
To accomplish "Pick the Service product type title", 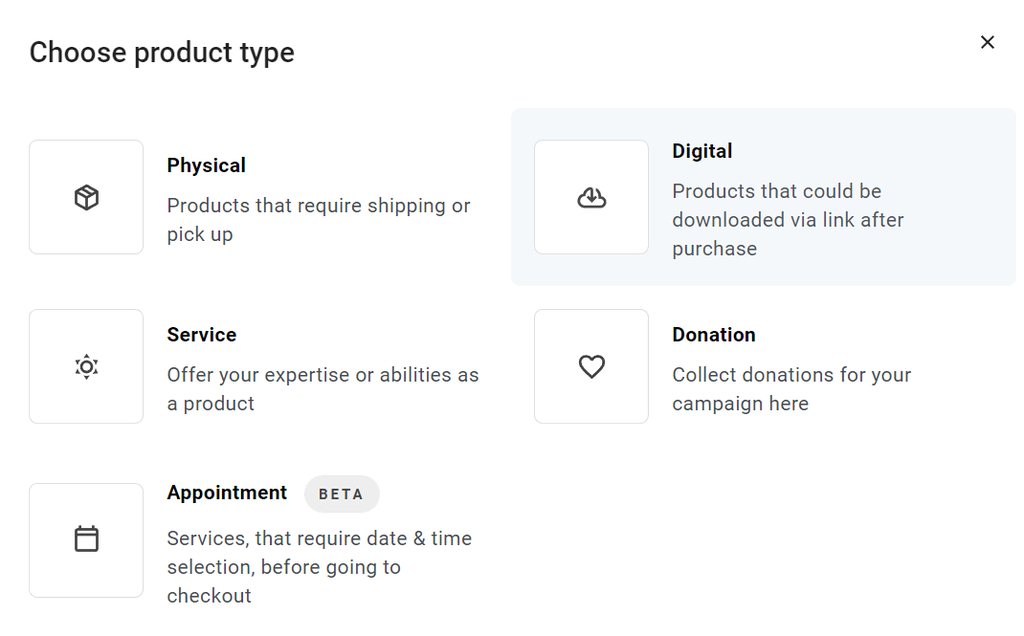I will tap(202, 335).
